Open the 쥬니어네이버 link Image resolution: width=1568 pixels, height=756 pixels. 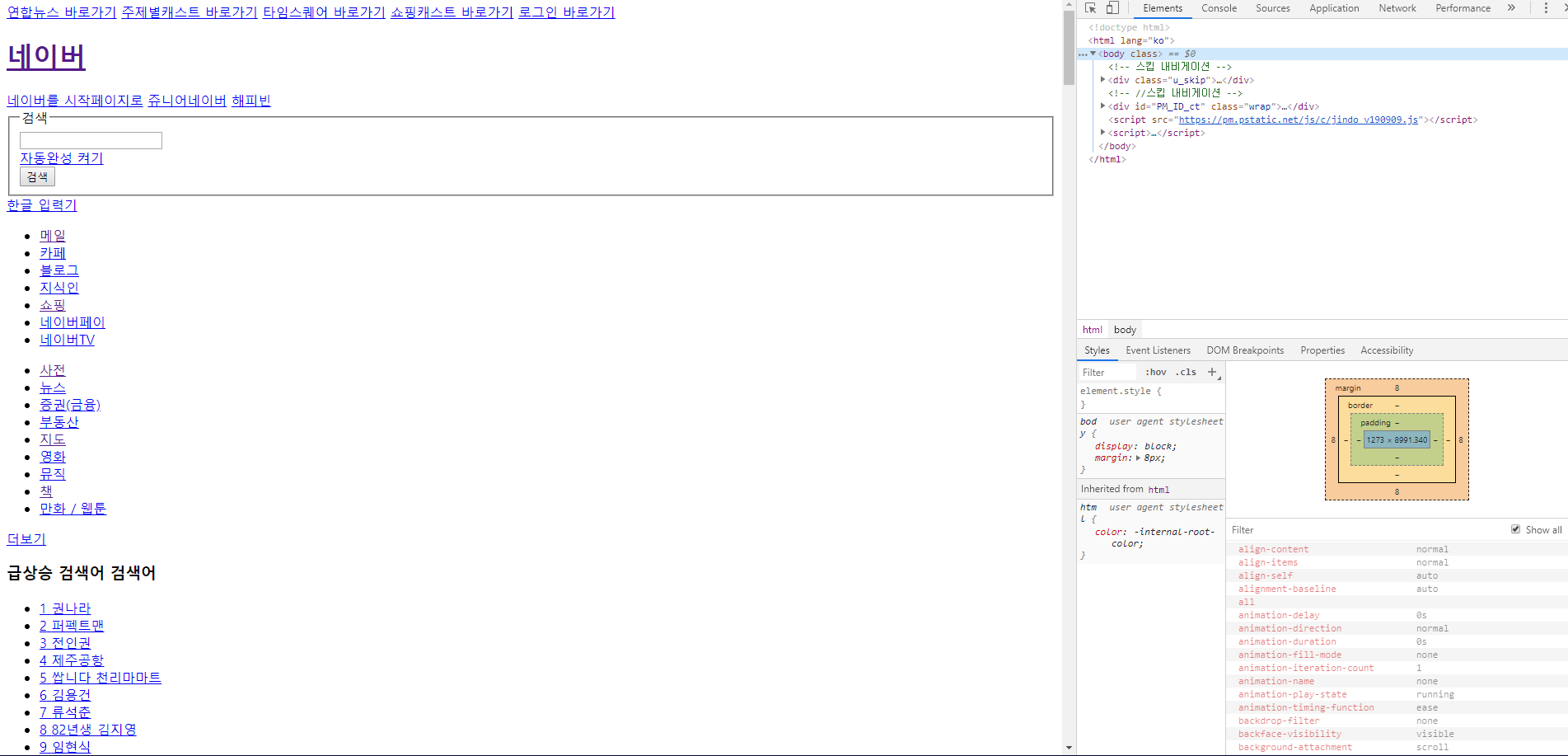click(187, 101)
